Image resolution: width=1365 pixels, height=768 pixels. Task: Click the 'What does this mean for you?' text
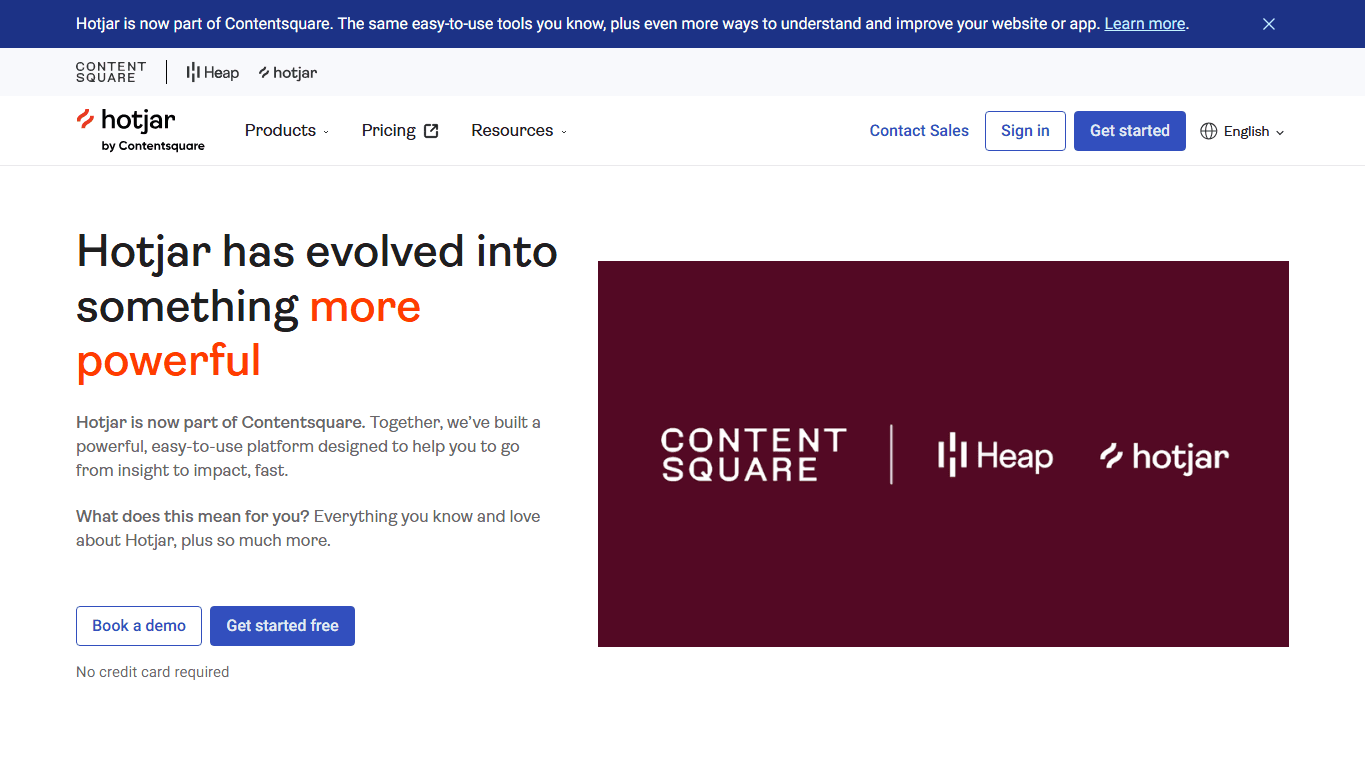pyautogui.click(x=193, y=516)
